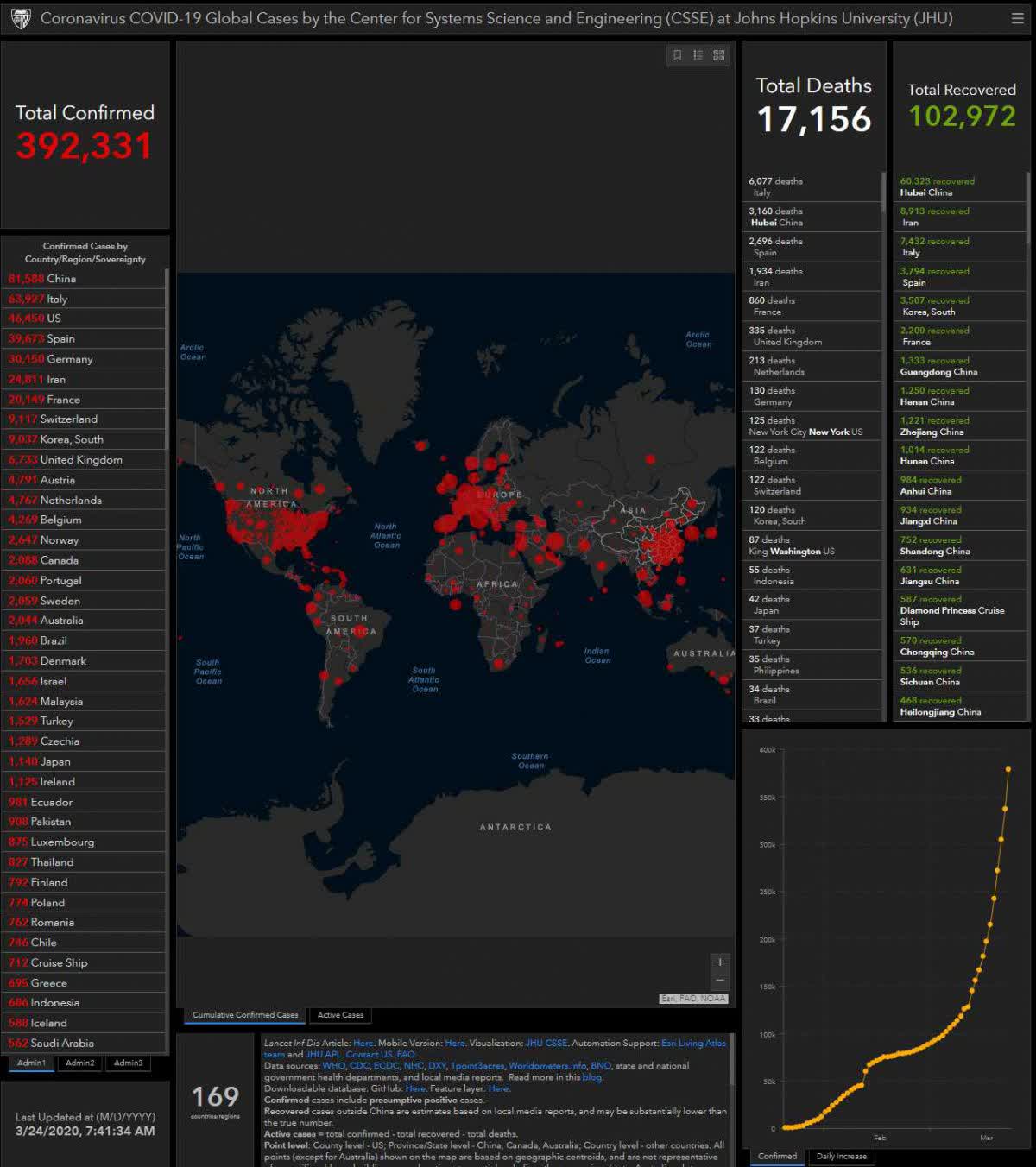Screen dimensions: 1036x1167
Task: Open the basemap gallery grid icon
Action: (x=718, y=55)
